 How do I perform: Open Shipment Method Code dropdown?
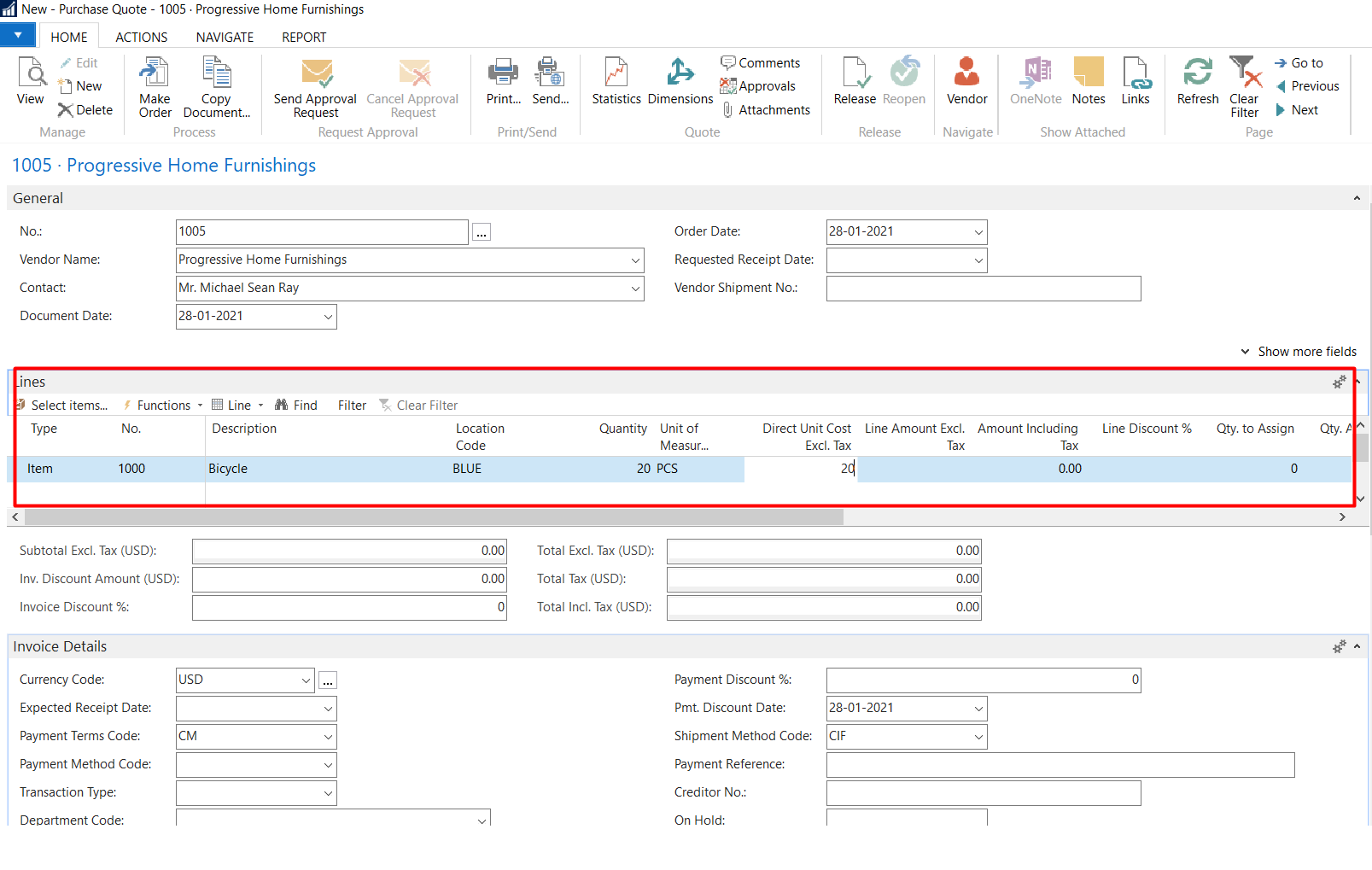pos(978,737)
